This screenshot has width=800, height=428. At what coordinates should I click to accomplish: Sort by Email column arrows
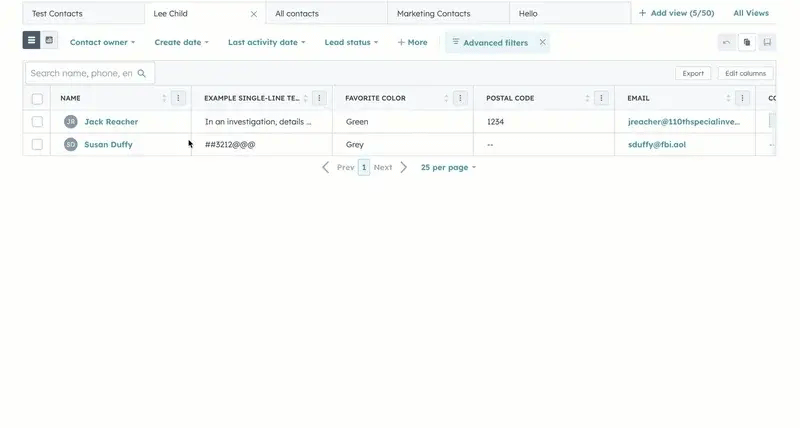click(x=728, y=98)
